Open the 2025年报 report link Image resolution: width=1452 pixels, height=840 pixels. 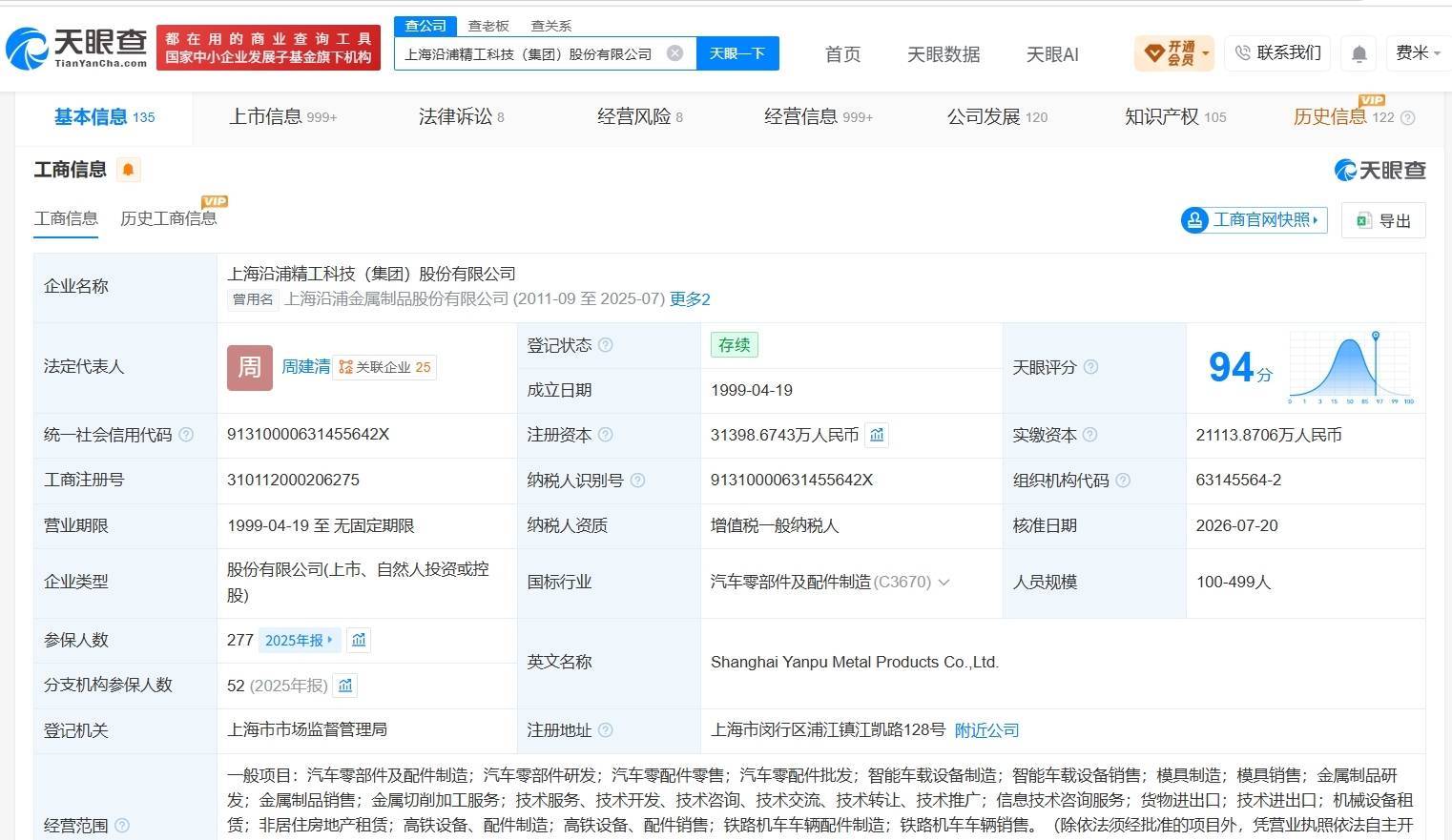tap(299, 640)
